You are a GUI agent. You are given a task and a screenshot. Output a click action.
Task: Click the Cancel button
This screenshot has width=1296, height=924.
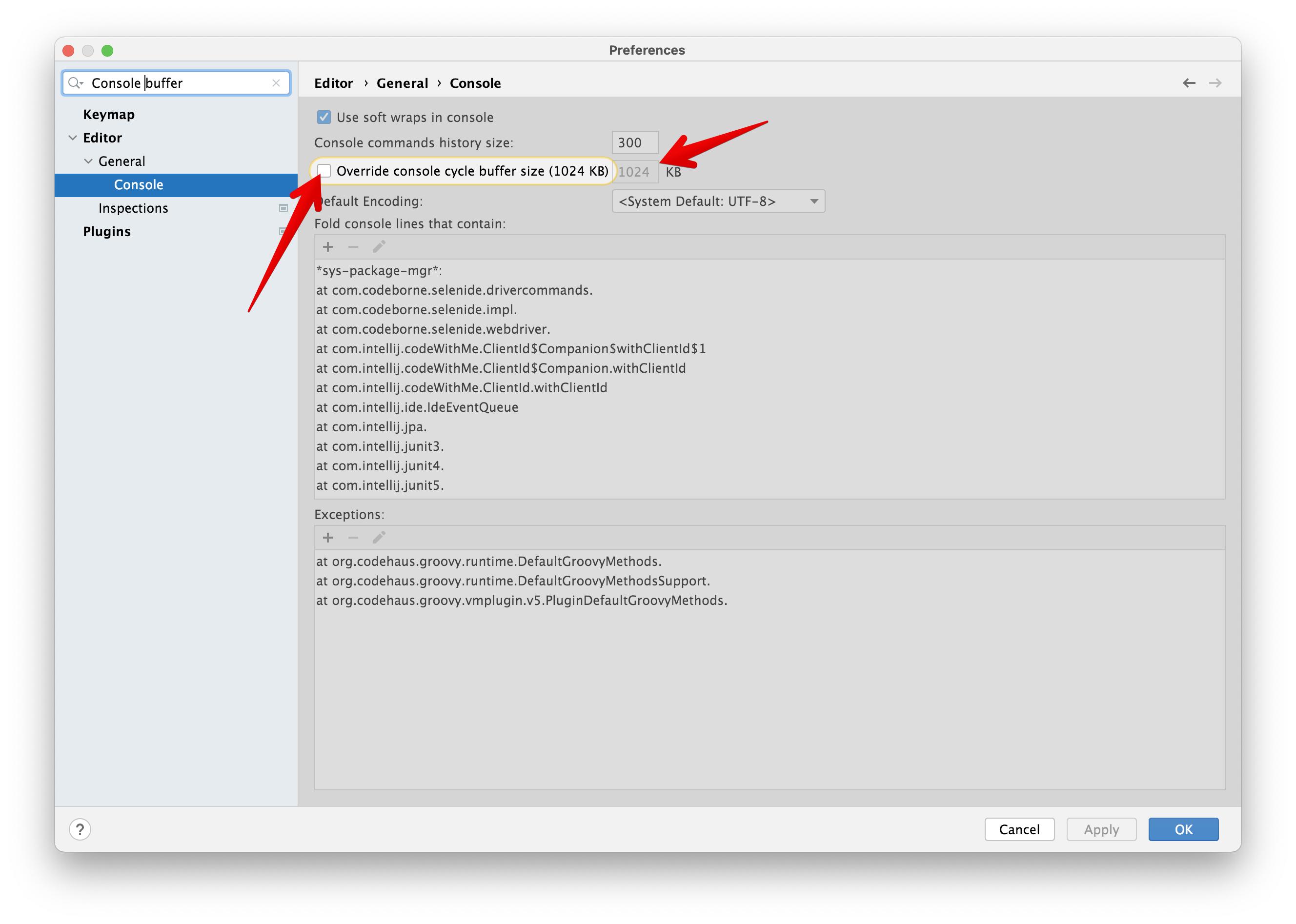tap(1019, 829)
